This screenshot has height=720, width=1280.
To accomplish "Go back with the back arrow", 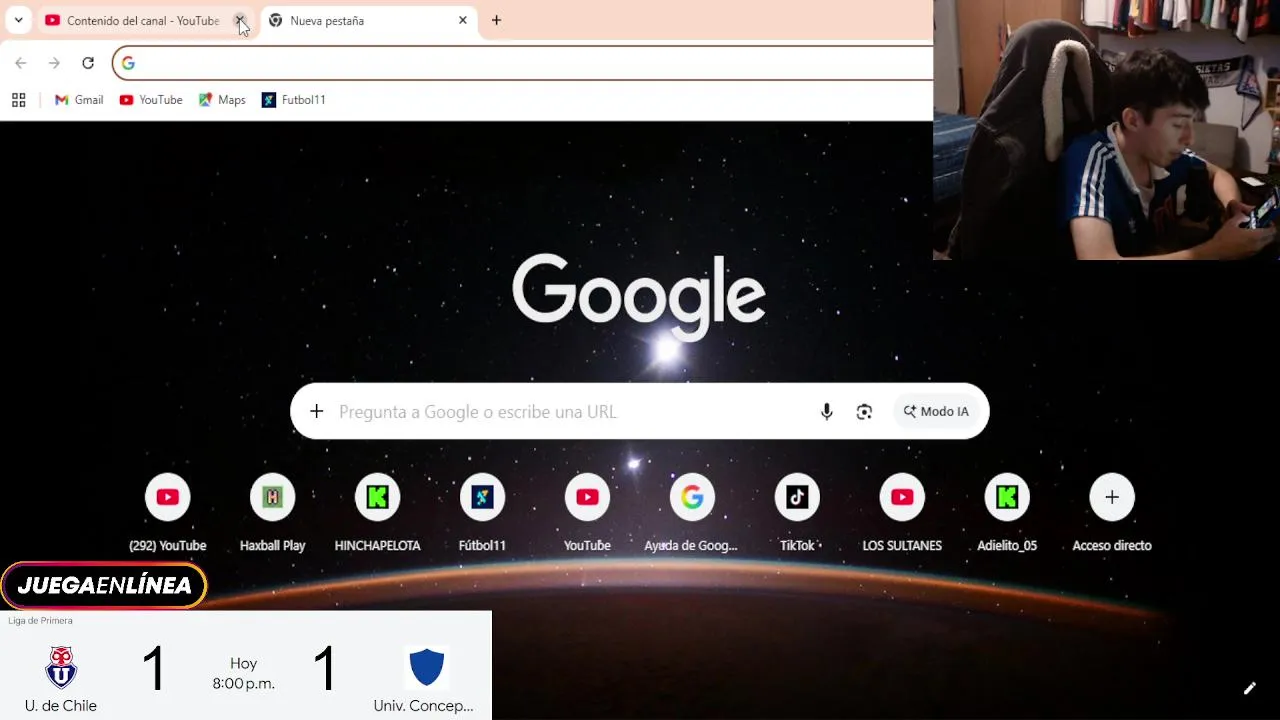I will (x=20, y=63).
